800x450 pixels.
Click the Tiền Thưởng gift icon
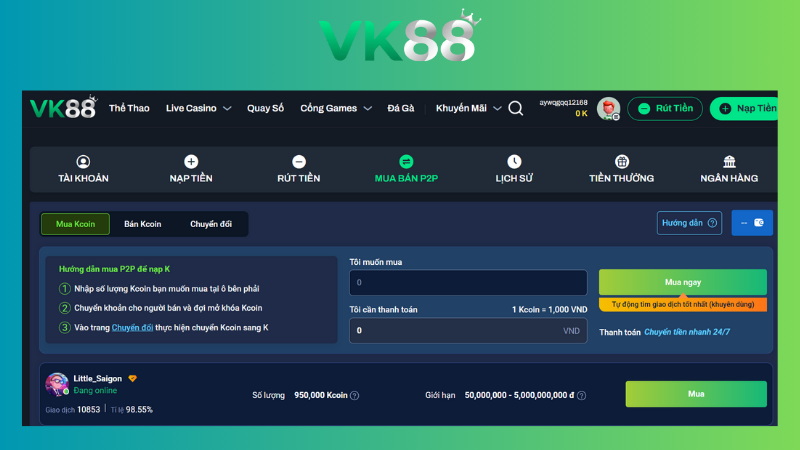(621, 162)
